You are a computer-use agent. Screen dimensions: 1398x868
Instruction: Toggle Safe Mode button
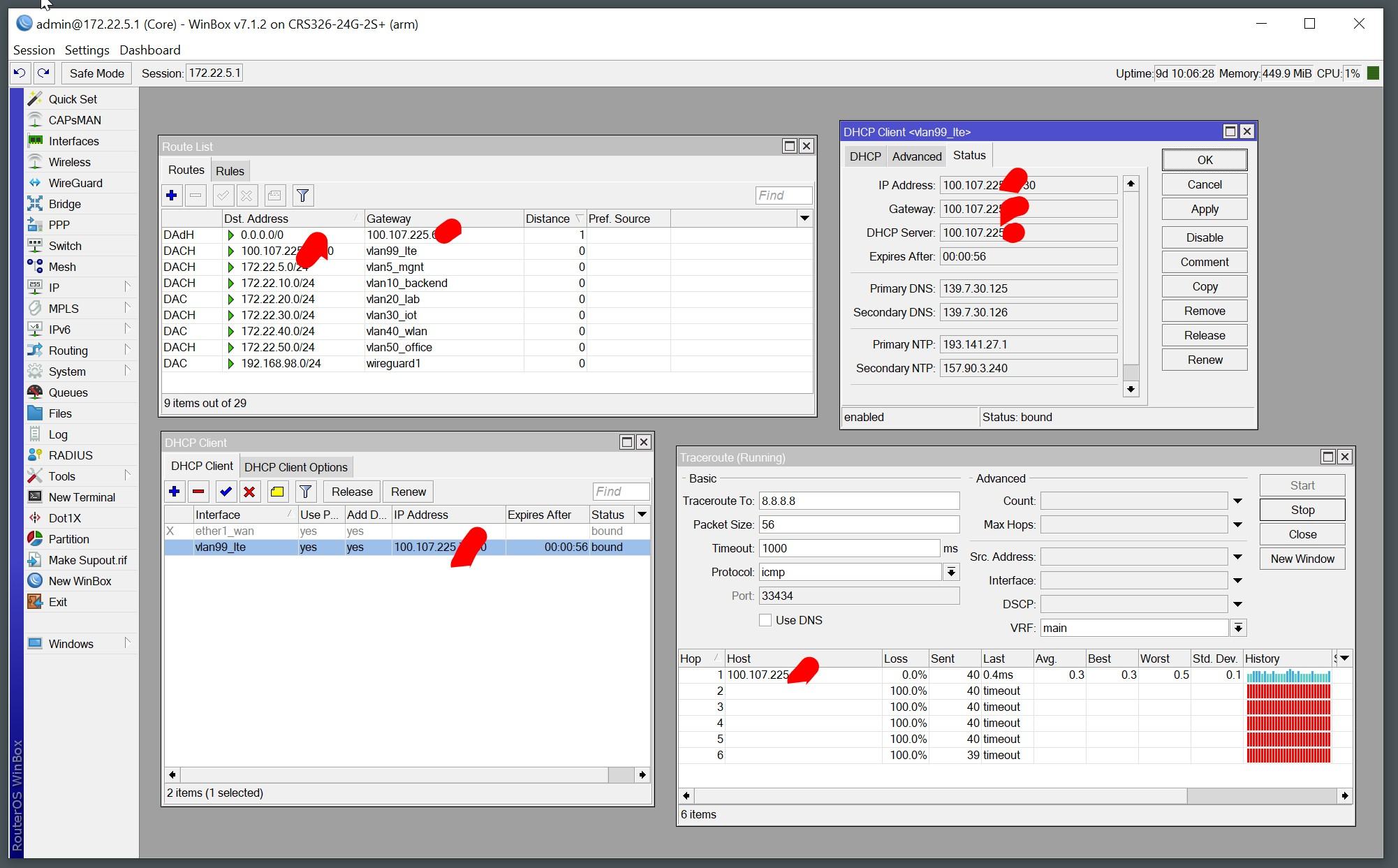[96, 73]
